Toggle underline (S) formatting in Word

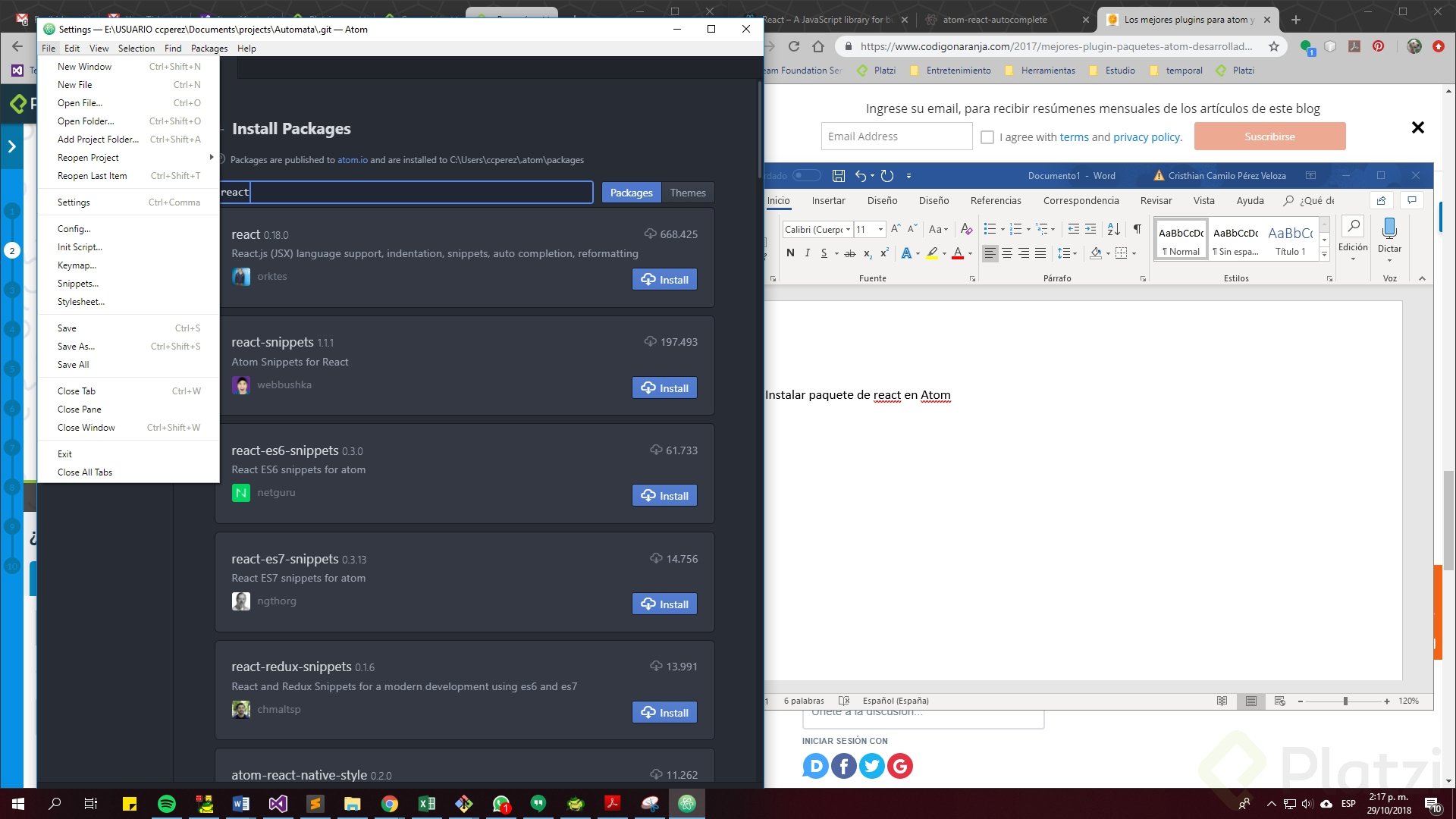click(x=824, y=253)
